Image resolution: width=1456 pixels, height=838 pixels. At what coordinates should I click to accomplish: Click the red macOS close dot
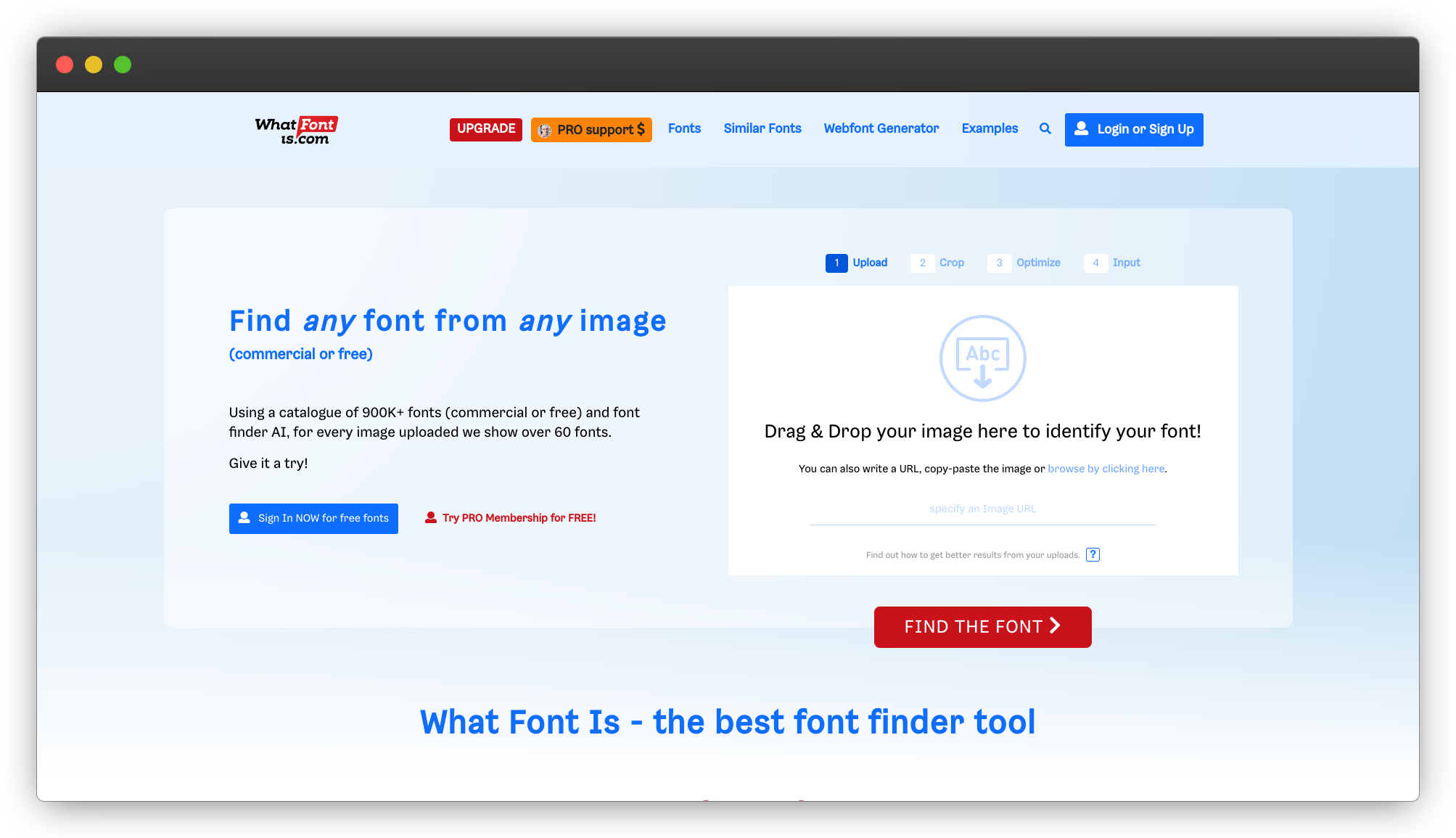click(x=65, y=65)
